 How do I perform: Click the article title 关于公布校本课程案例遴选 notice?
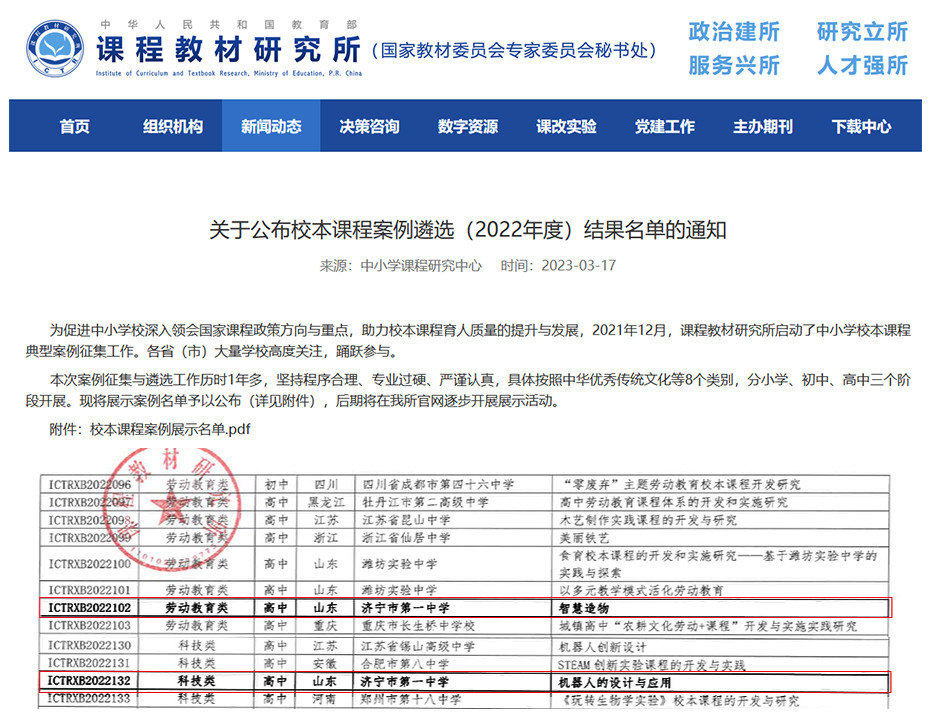[468, 230]
